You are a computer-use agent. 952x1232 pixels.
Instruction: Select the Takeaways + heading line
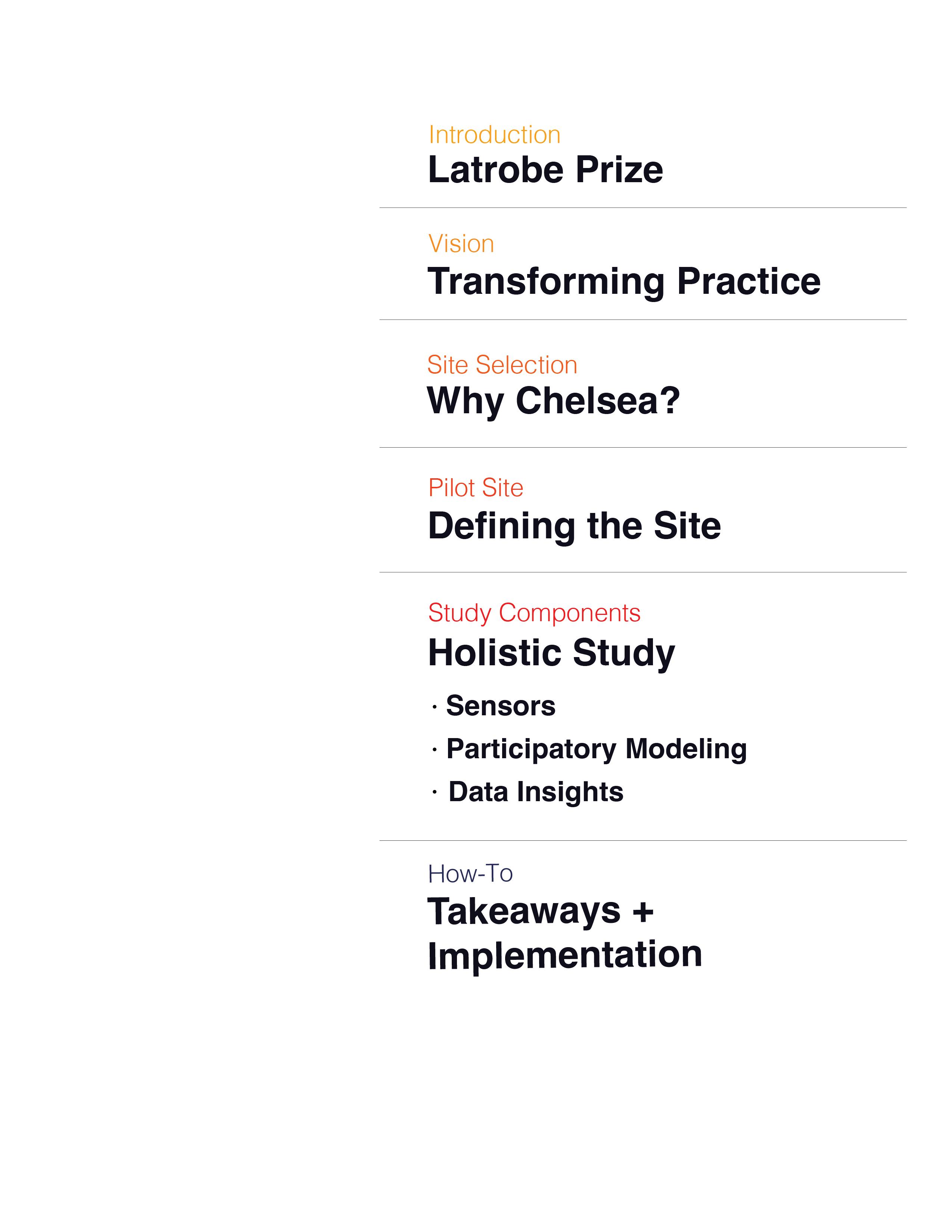click(540, 911)
